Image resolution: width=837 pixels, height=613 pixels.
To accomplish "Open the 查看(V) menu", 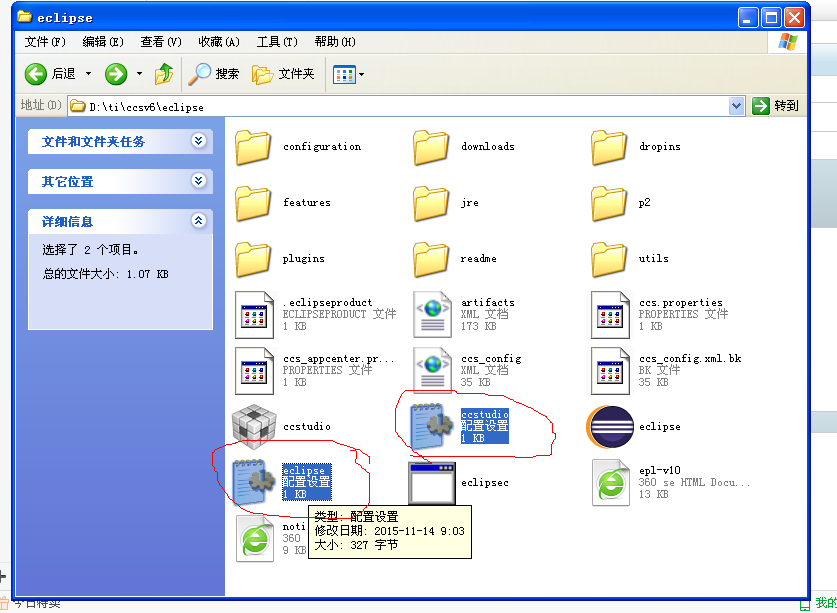I will (x=161, y=42).
